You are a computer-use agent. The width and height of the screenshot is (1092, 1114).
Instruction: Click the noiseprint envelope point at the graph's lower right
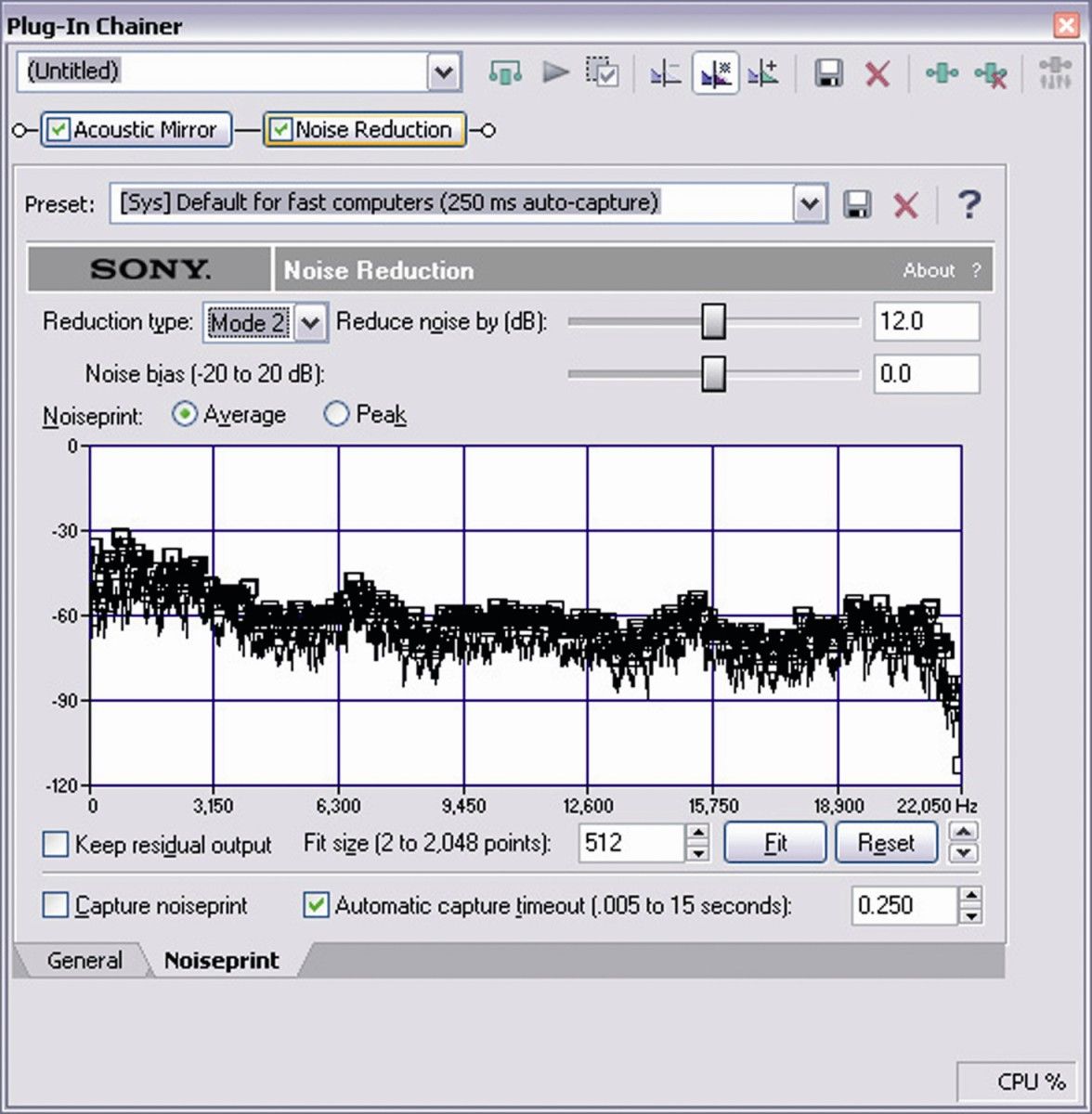pyautogui.click(x=957, y=765)
